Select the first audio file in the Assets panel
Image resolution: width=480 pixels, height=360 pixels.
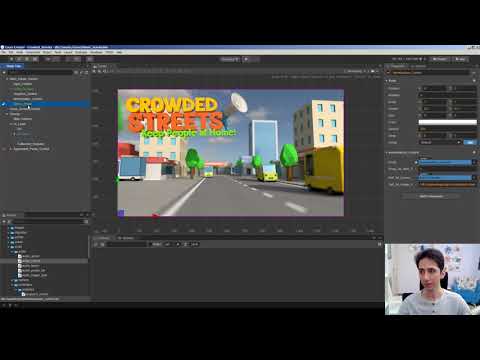click(31, 256)
